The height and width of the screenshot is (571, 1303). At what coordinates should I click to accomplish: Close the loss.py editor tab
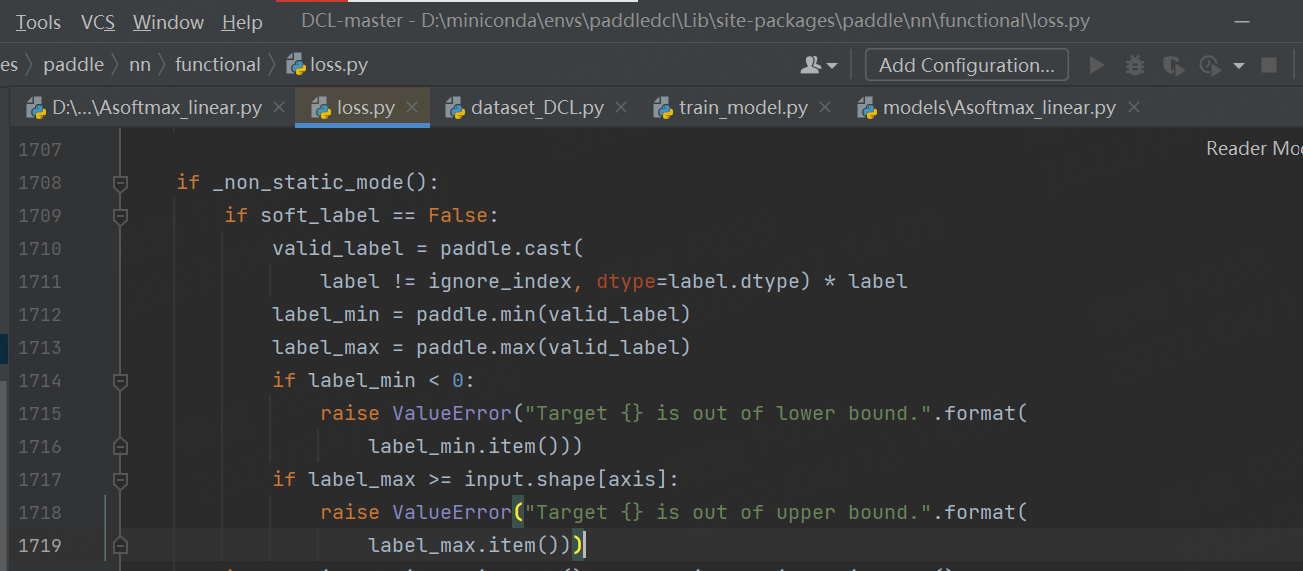coord(412,107)
